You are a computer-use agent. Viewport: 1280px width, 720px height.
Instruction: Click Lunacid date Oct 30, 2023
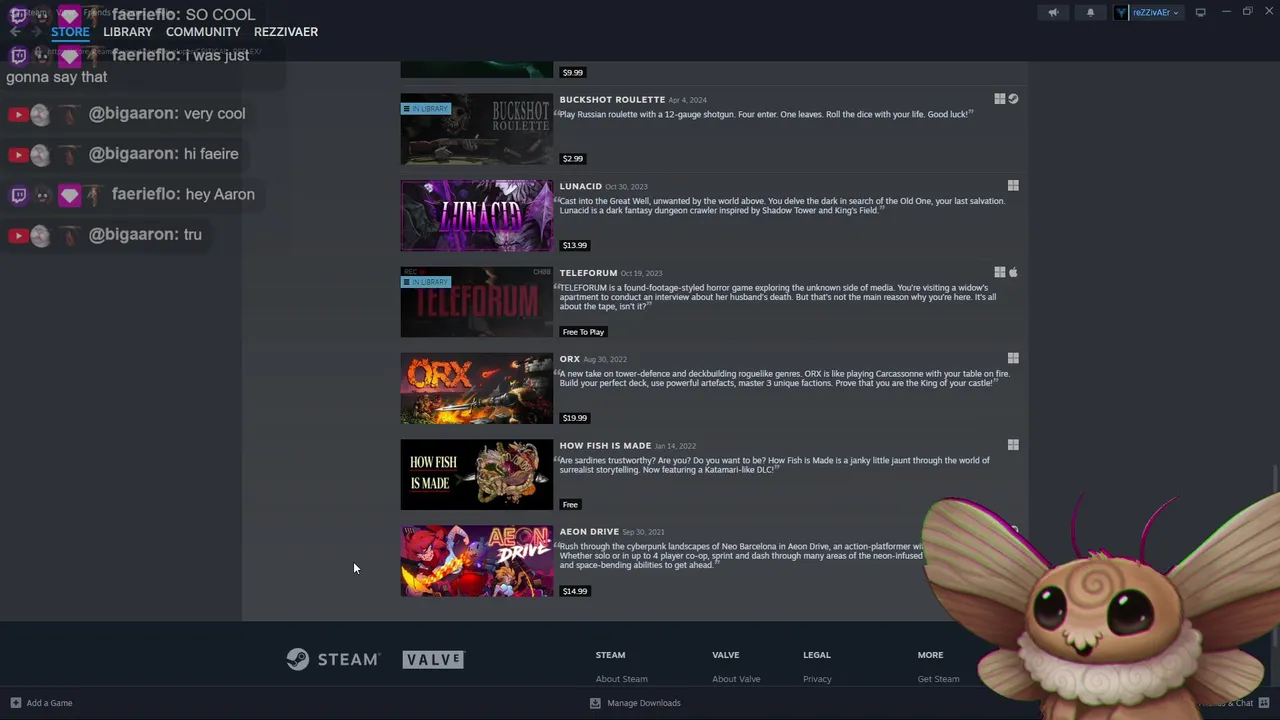(x=626, y=187)
